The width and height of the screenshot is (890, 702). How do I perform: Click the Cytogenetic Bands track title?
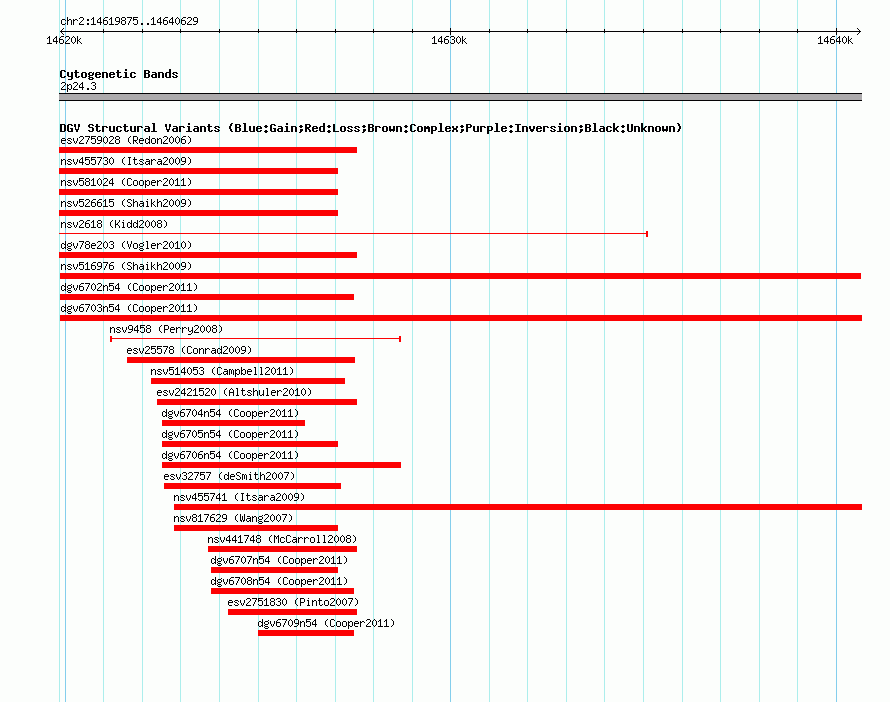(x=119, y=74)
